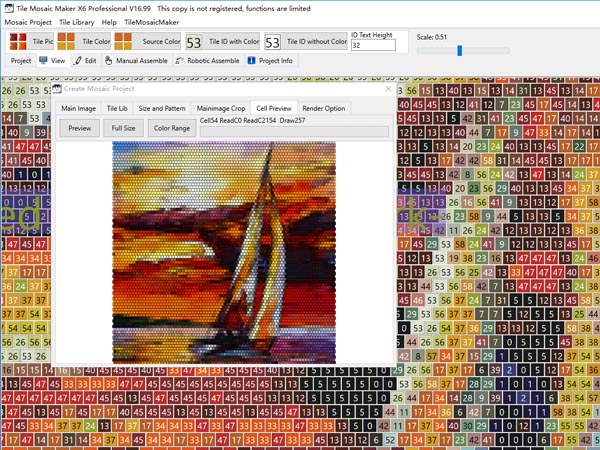Switch to the Main Image tab

(78, 108)
